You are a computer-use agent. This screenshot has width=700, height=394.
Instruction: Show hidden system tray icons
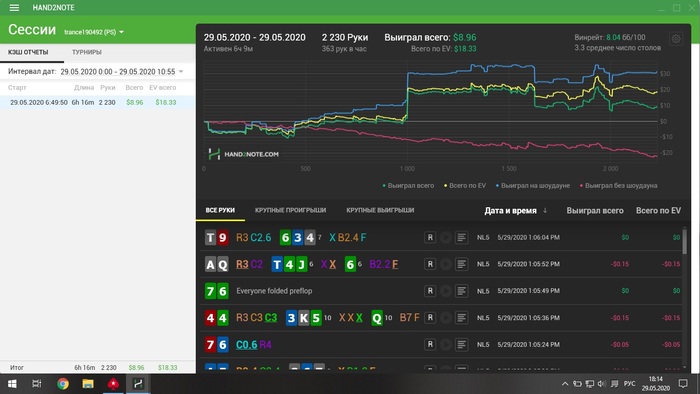[565, 384]
